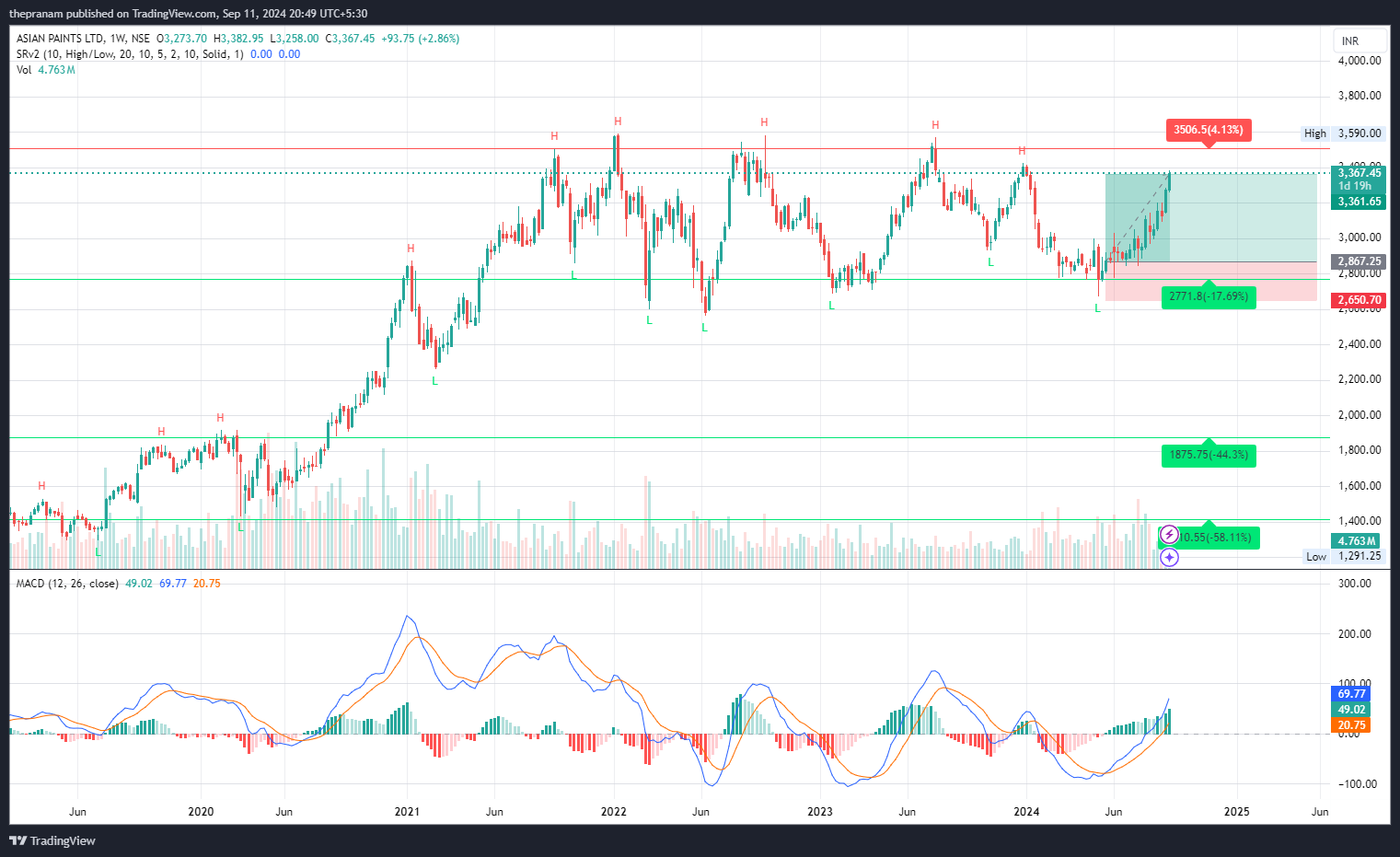Select the green 1875.75(-44.3%) support label
This screenshot has height=857, width=1400.
1209,455
